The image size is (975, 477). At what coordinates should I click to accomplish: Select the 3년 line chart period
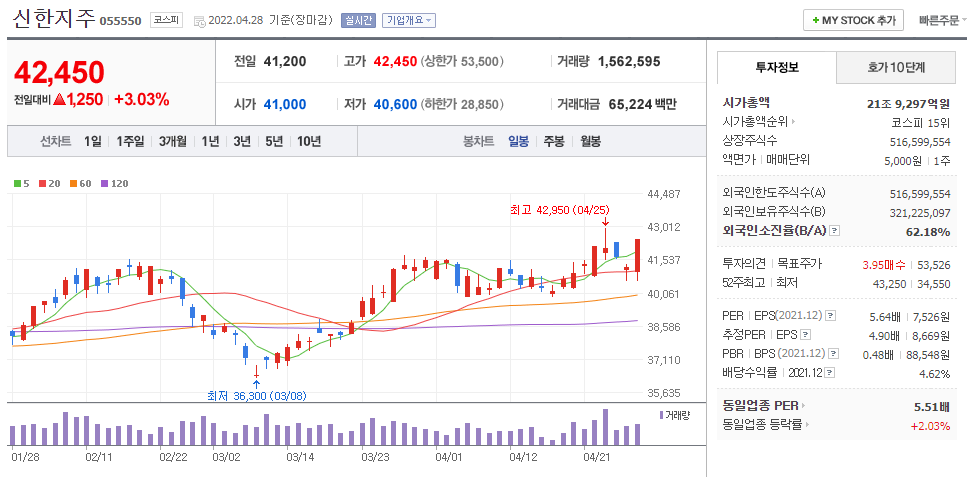(242, 141)
